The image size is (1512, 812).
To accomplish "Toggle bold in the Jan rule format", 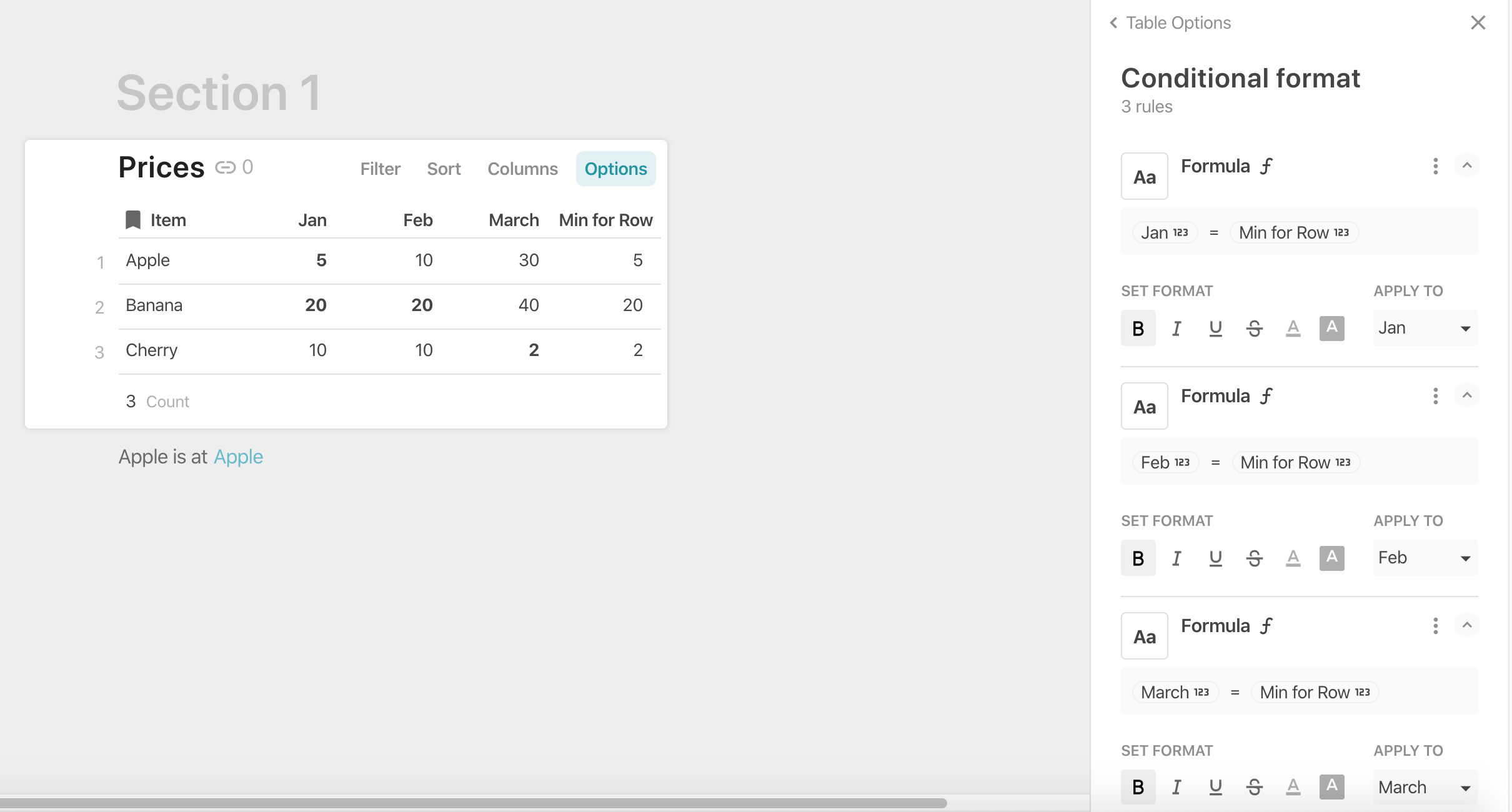I will pyautogui.click(x=1138, y=329).
